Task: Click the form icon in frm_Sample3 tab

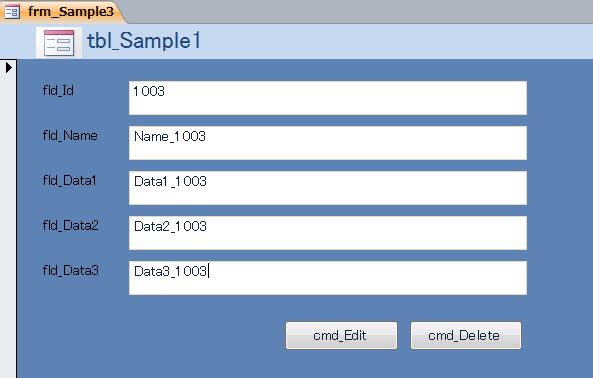Action: (x=12, y=12)
